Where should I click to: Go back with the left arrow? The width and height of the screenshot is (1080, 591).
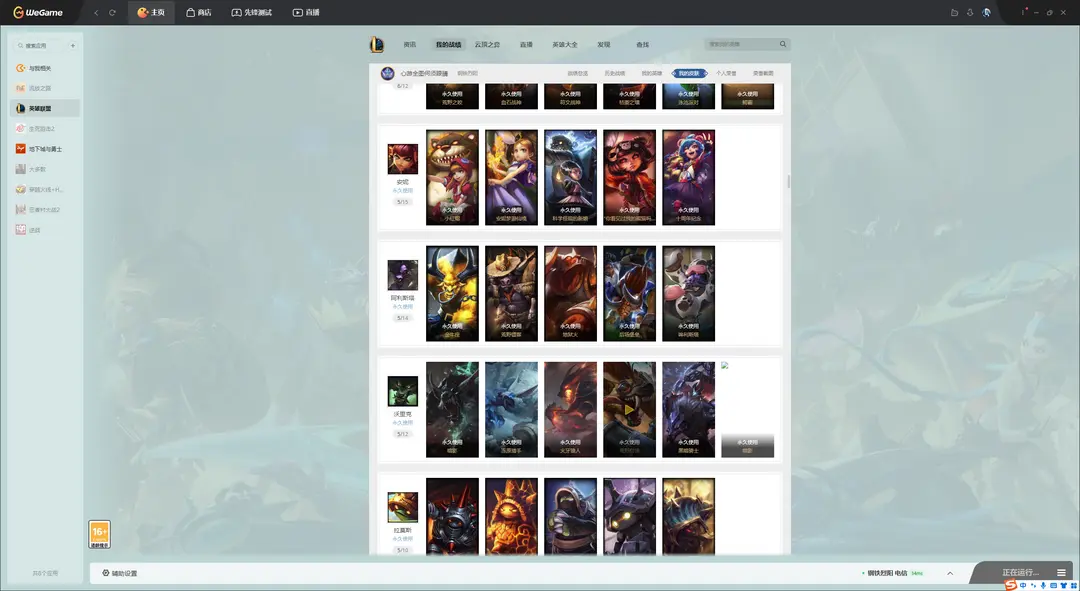[x=96, y=12]
